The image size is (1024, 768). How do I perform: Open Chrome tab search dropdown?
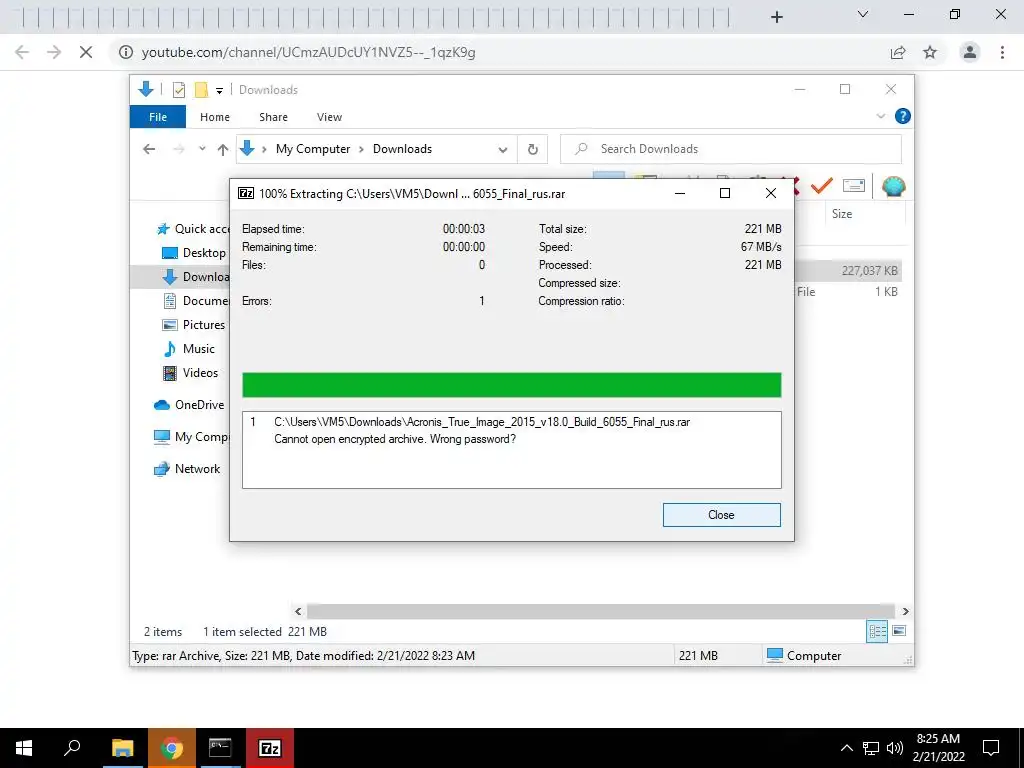863,14
